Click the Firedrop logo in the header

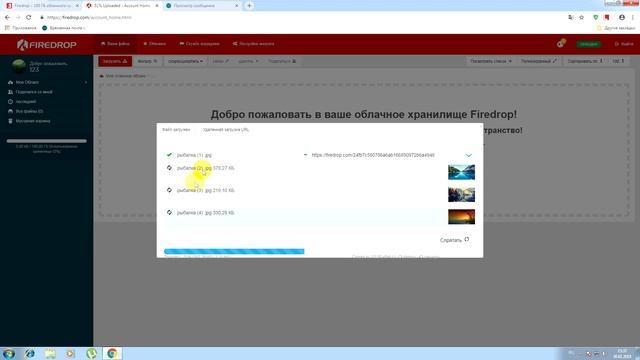click(47, 44)
